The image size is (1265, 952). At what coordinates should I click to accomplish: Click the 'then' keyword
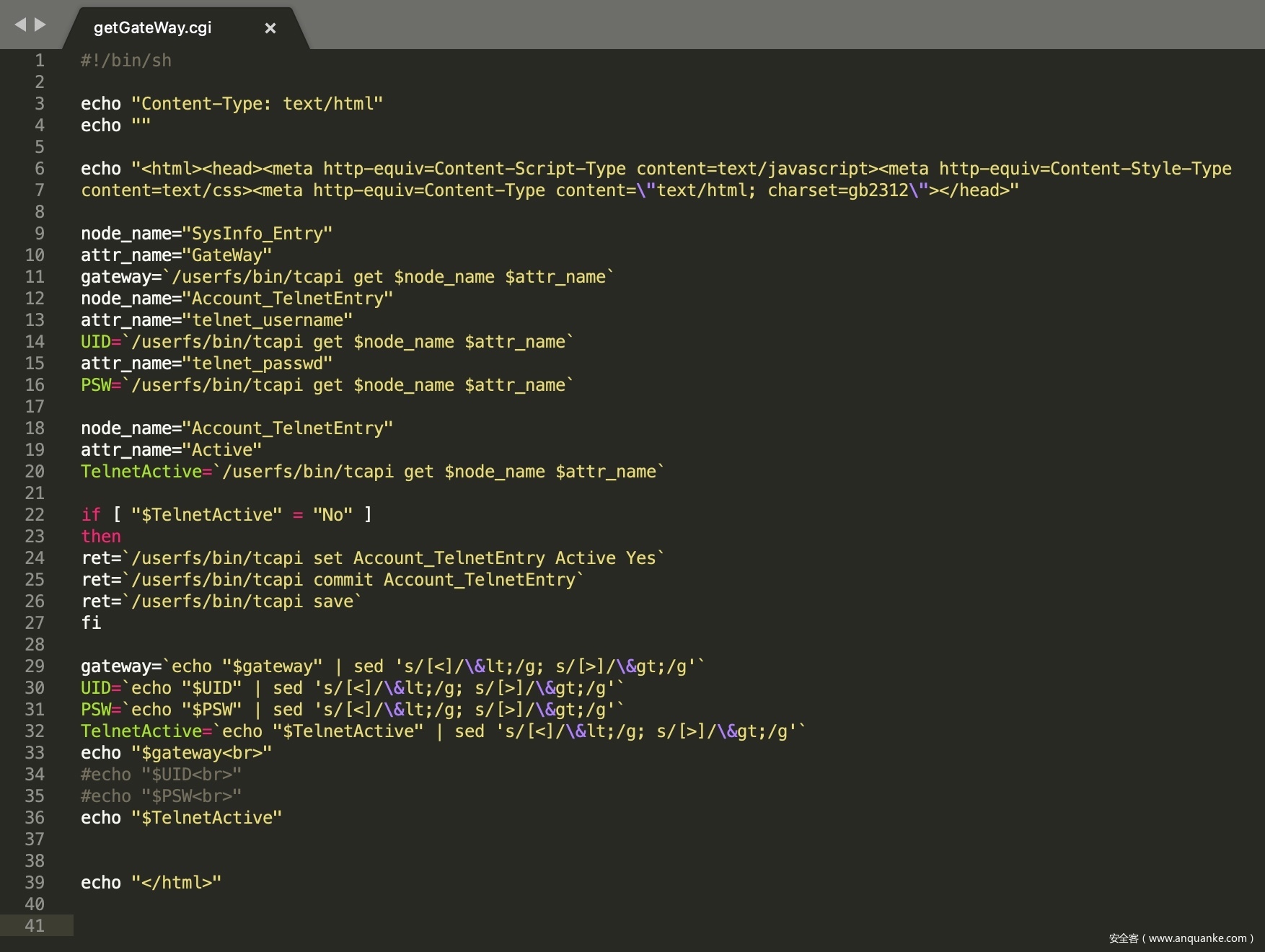101,537
